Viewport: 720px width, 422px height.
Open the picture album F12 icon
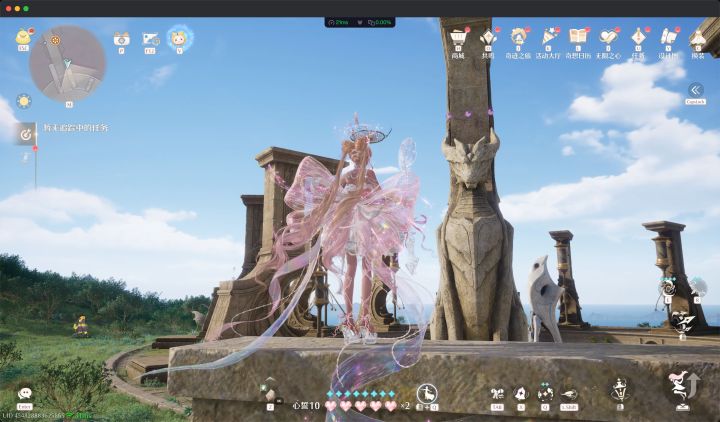(x=150, y=39)
